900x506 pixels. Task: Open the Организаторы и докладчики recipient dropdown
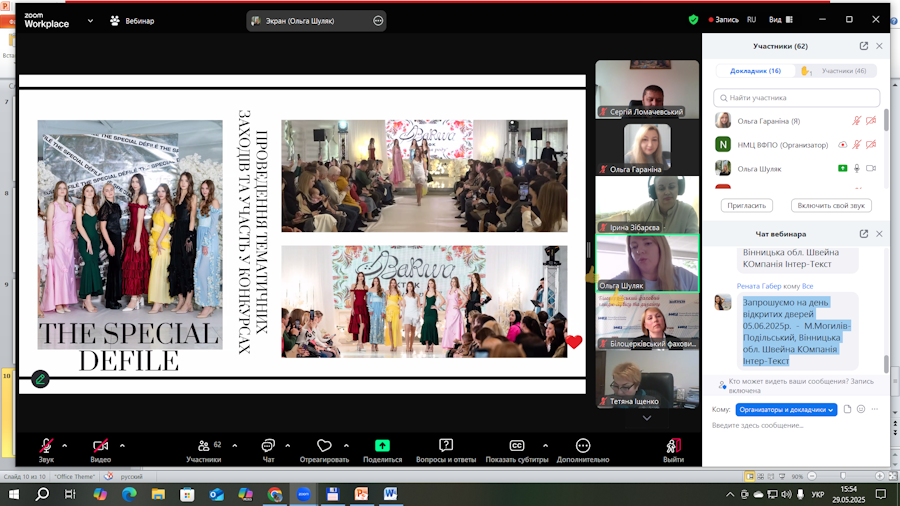tap(786, 410)
